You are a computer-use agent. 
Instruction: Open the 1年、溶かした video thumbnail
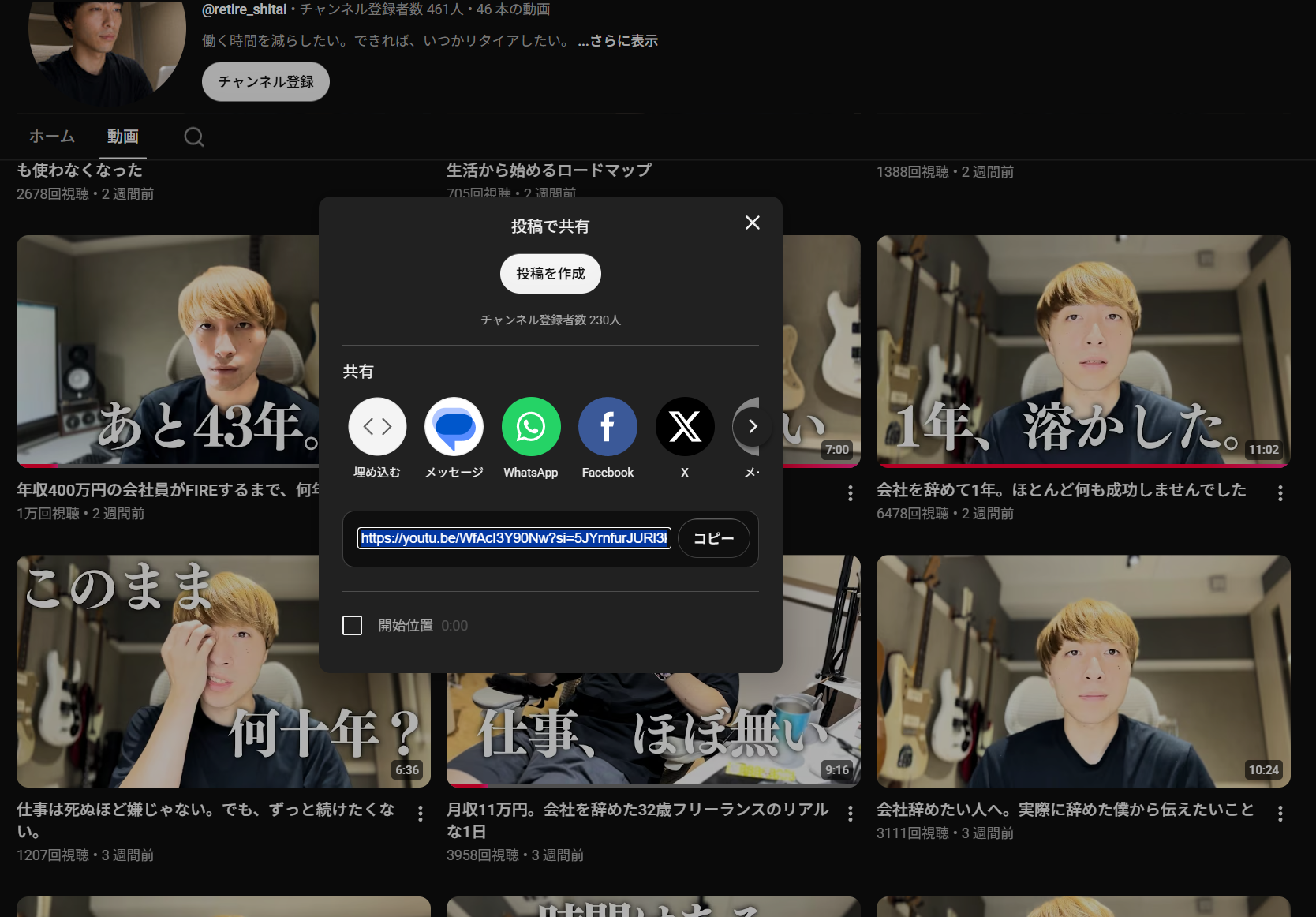click(x=1083, y=350)
